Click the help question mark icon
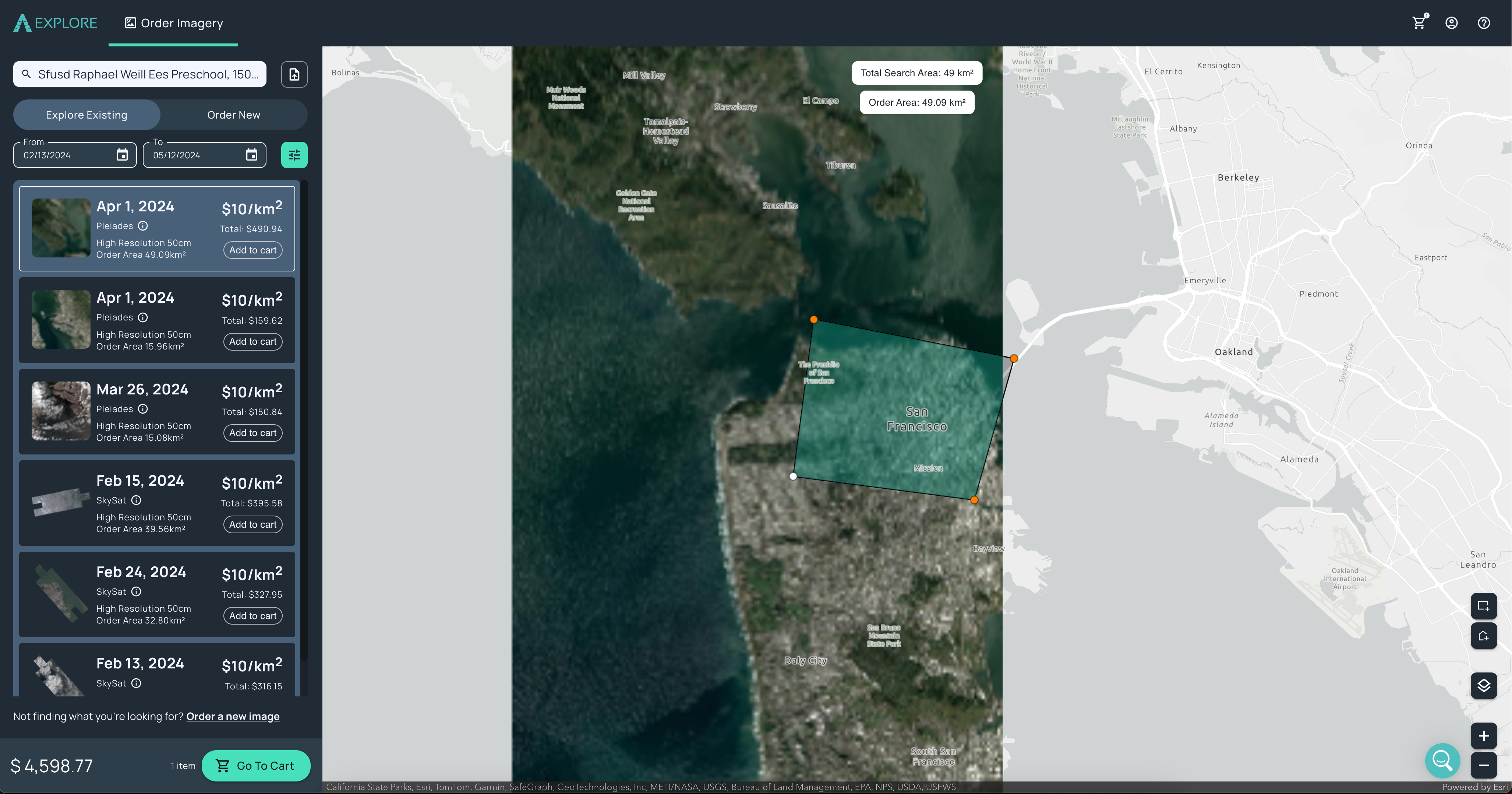The height and width of the screenshot is (794, 1512). pos(1484,23)
